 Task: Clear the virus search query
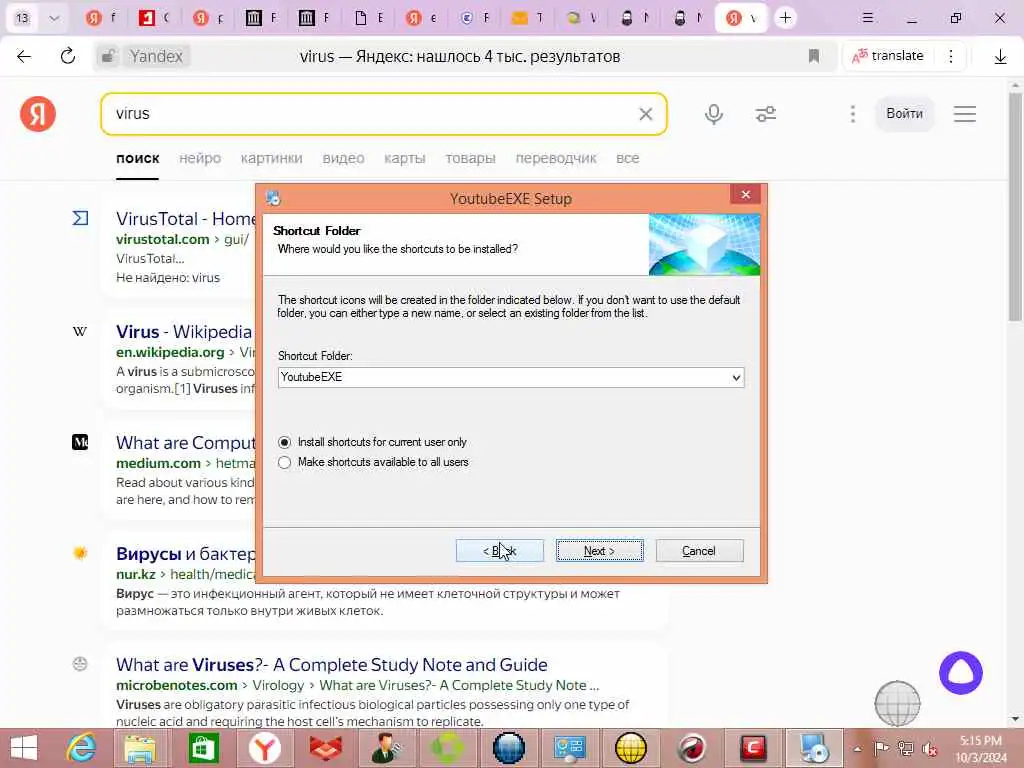[646, 114]
